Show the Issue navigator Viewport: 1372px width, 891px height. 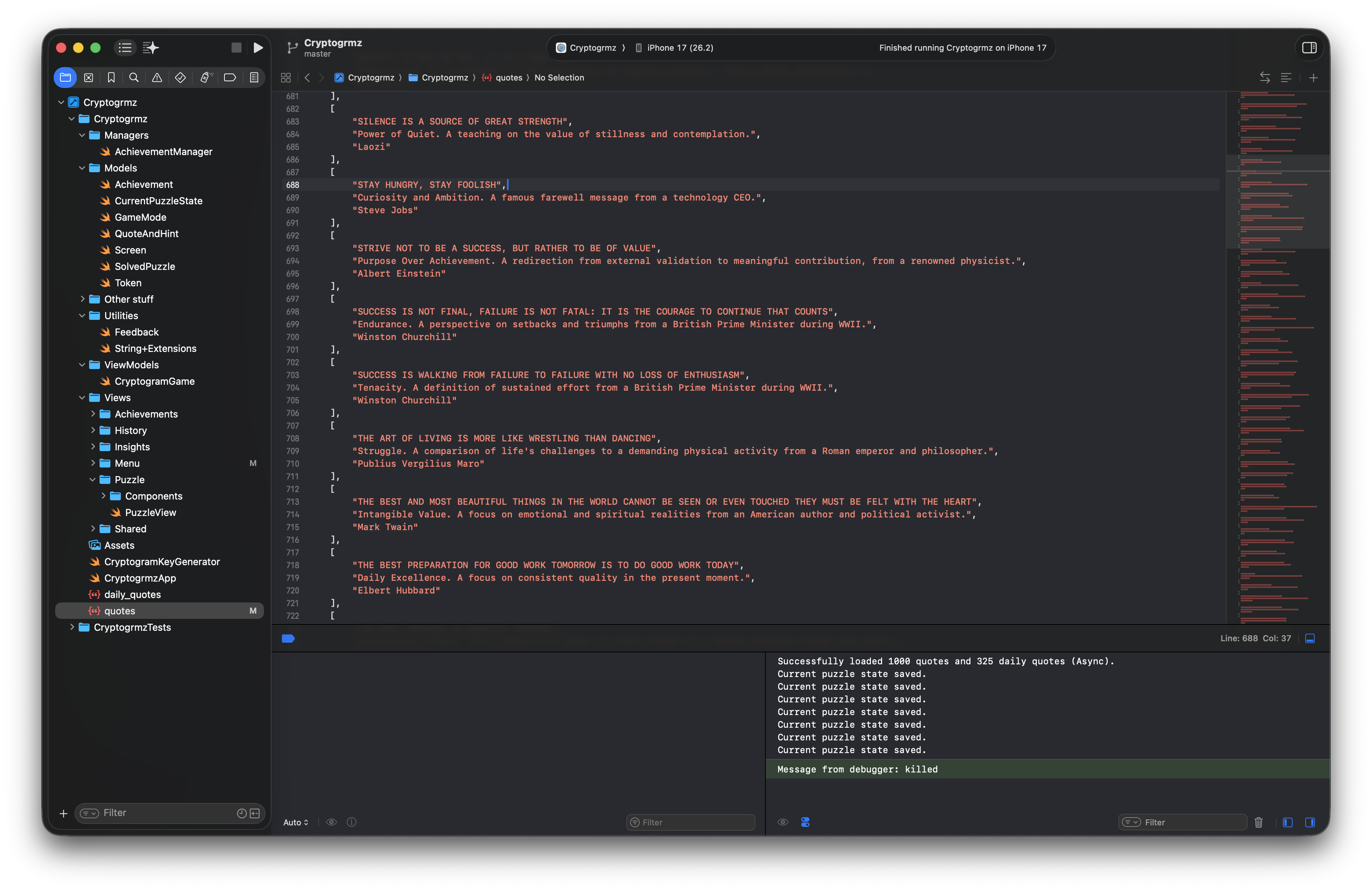point(157,77)
